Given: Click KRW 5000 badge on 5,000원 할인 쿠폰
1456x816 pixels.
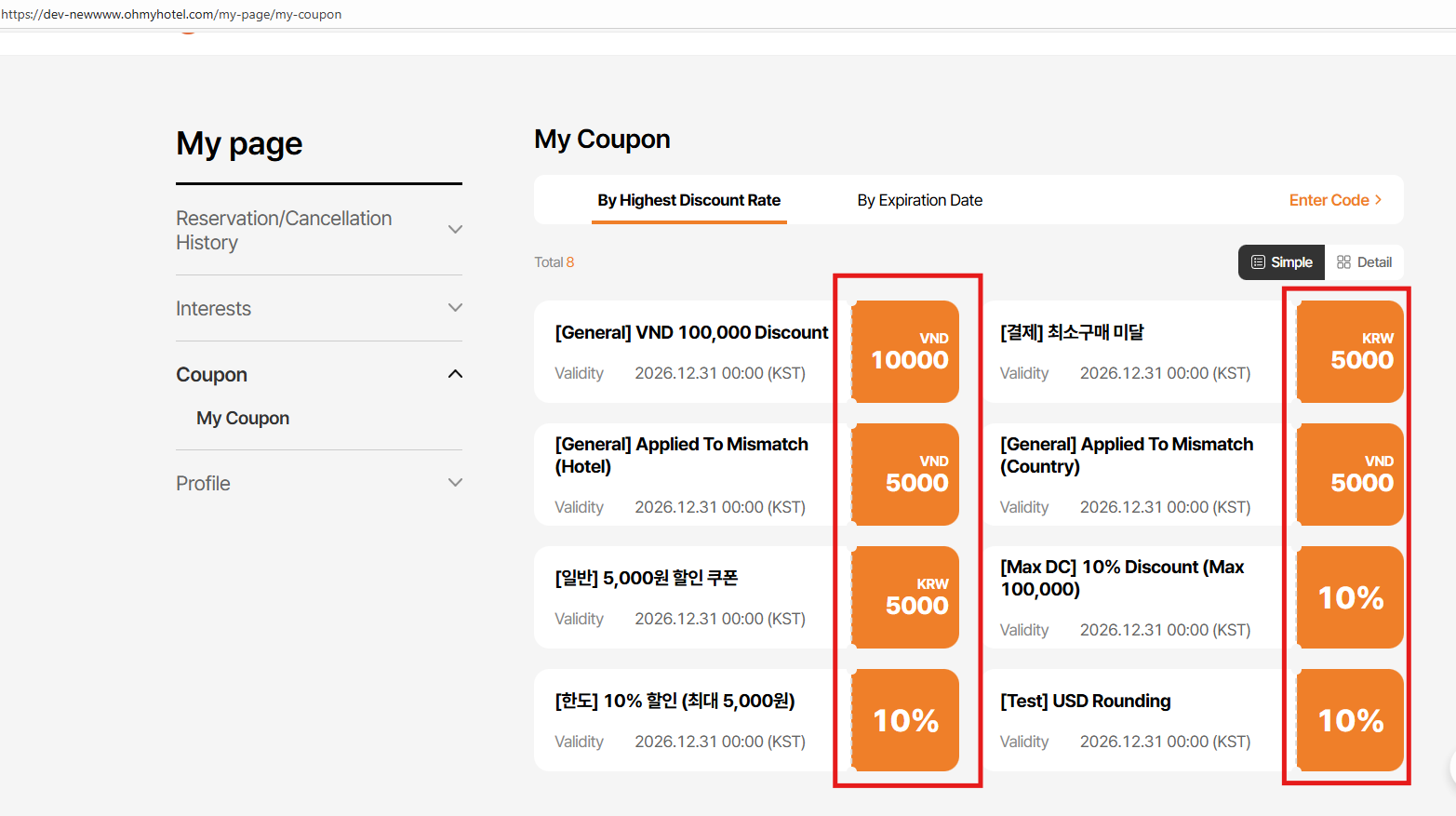Looking at the screenshot, I should 905,597.
